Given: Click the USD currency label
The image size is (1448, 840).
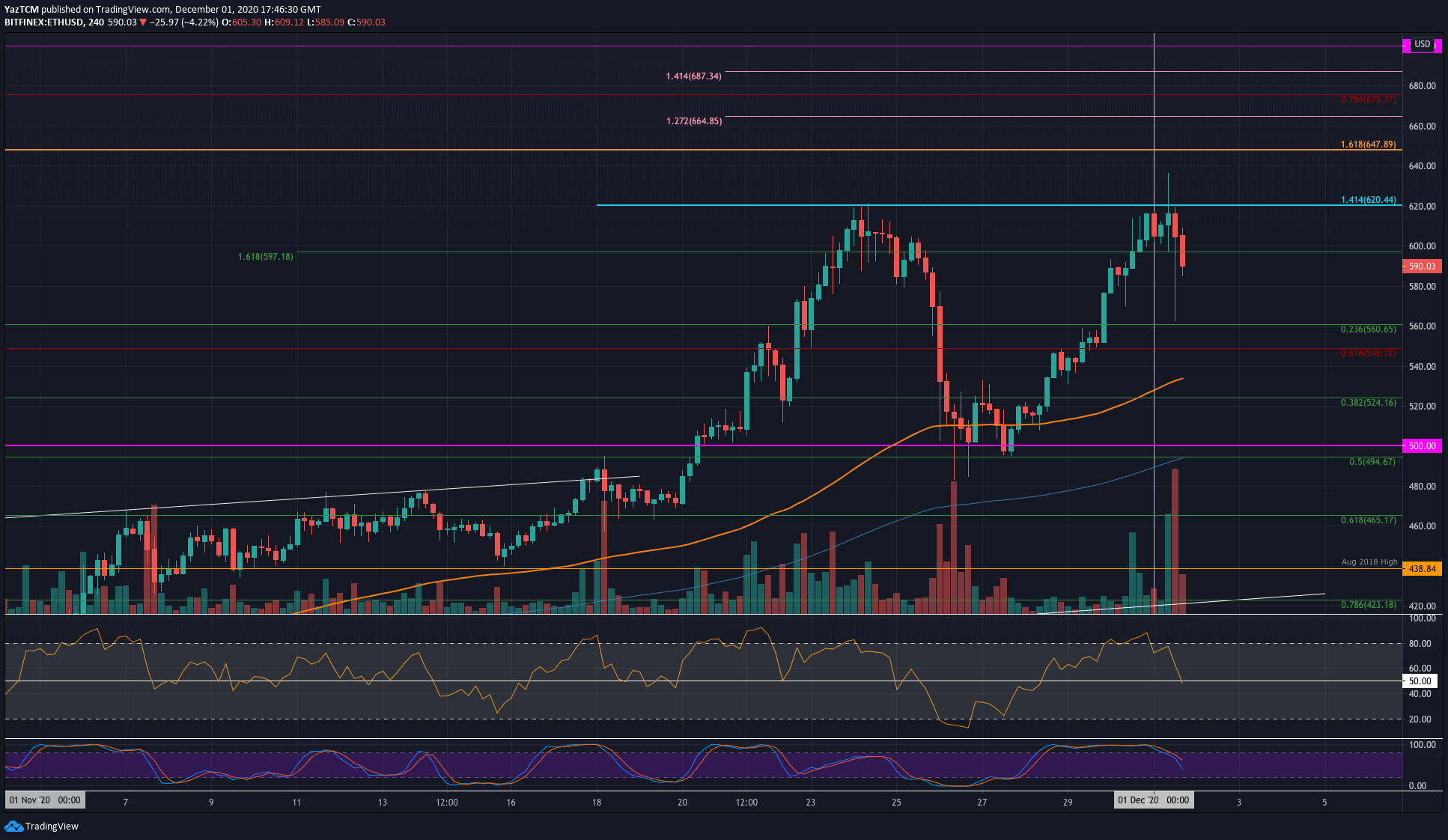Looking at the screenshot, I should tap(1422, 44).
